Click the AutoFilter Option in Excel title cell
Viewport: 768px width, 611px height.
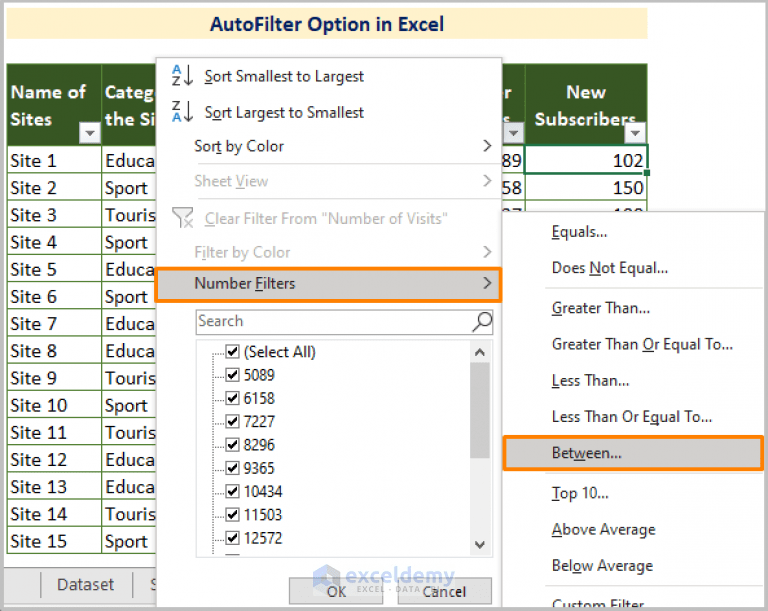click(x=327, y=24)
